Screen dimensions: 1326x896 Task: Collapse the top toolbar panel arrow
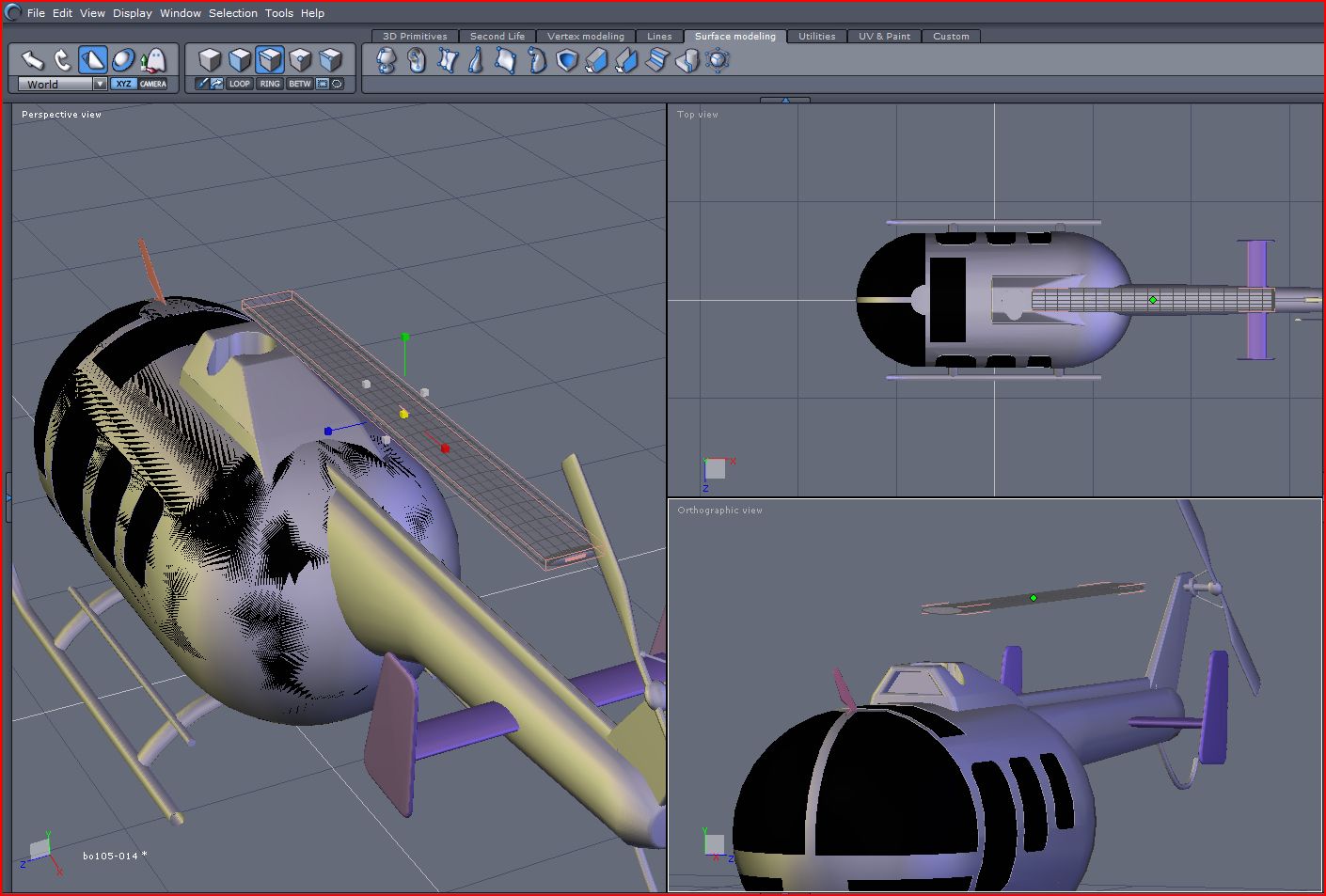(785, 100)
